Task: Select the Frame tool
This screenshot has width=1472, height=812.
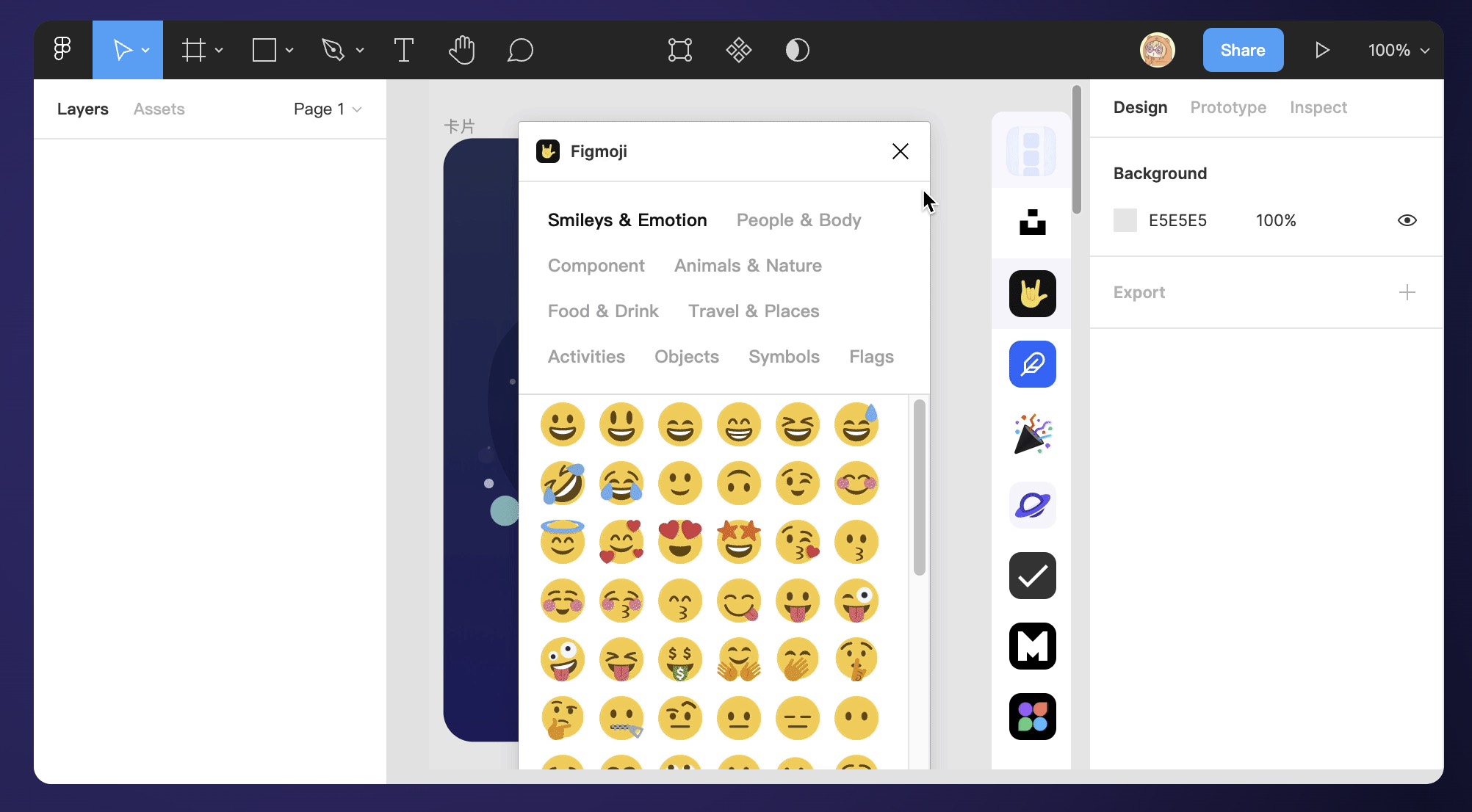Action: (x=194, y=50)
